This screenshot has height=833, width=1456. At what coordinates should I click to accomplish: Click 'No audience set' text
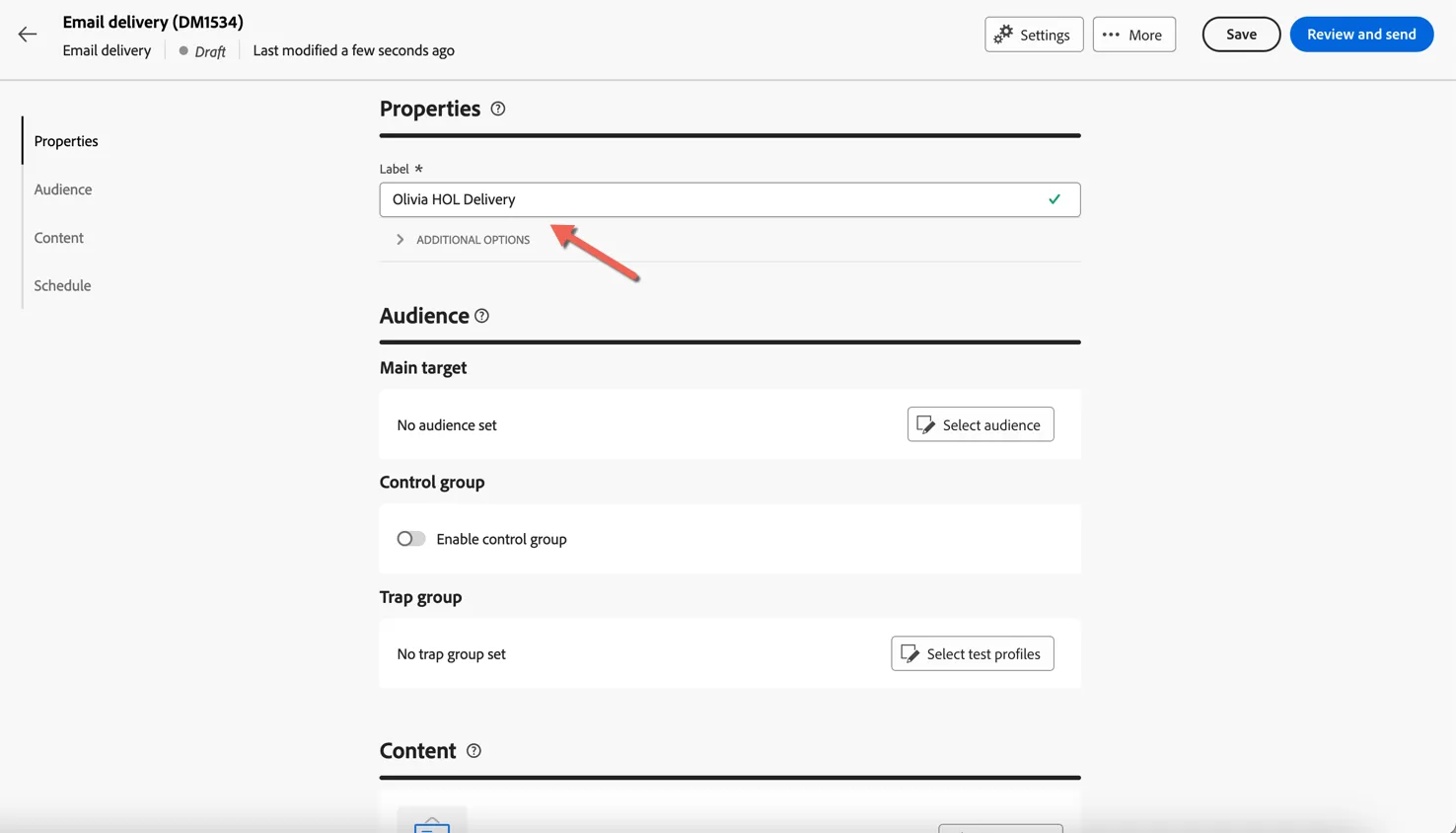click(447, 425)
